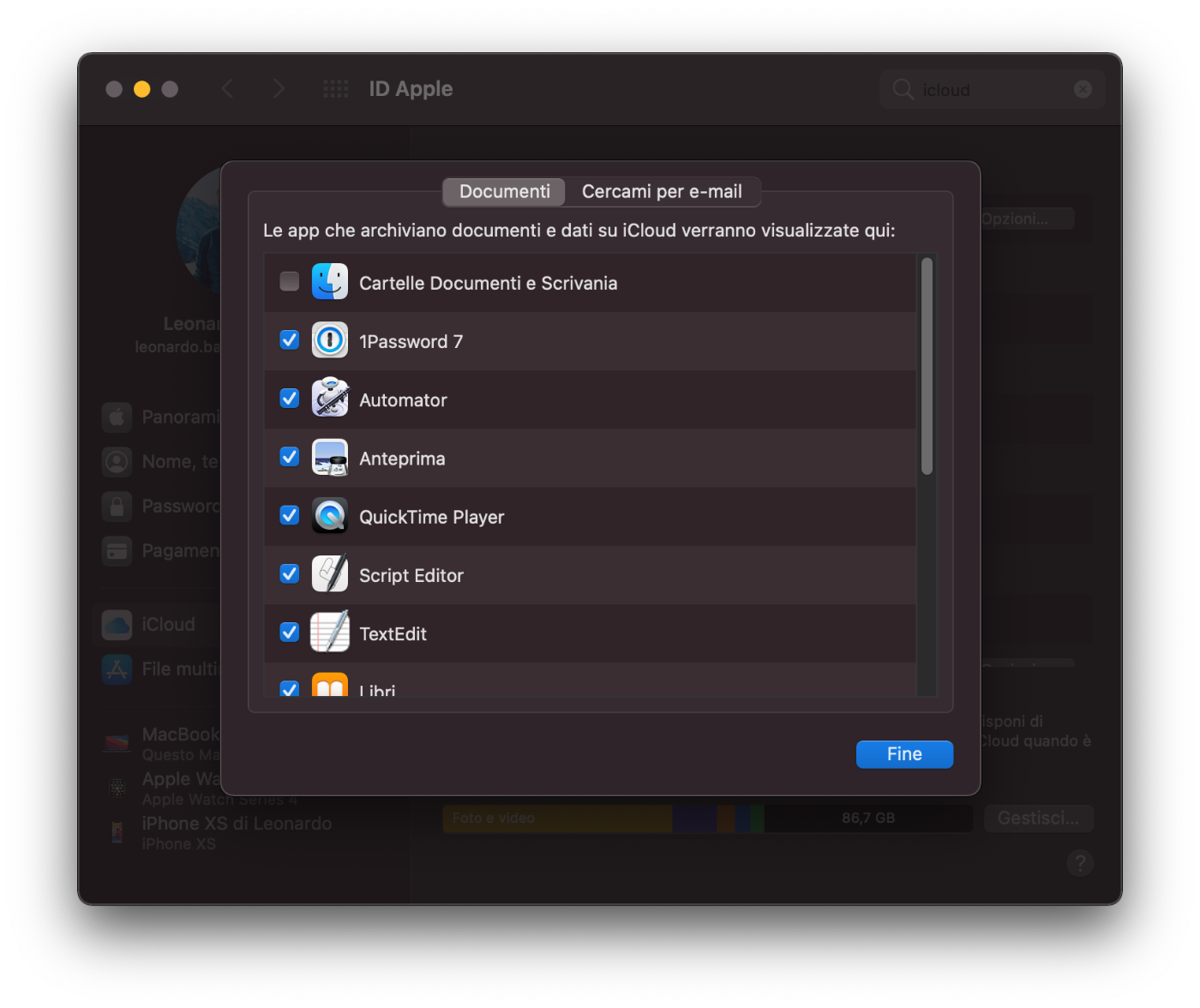The width and height of the screenshot is (1200, 1008).
Task: Open Pagamento card icon in sidebar
Action: [x=117, y=551]
